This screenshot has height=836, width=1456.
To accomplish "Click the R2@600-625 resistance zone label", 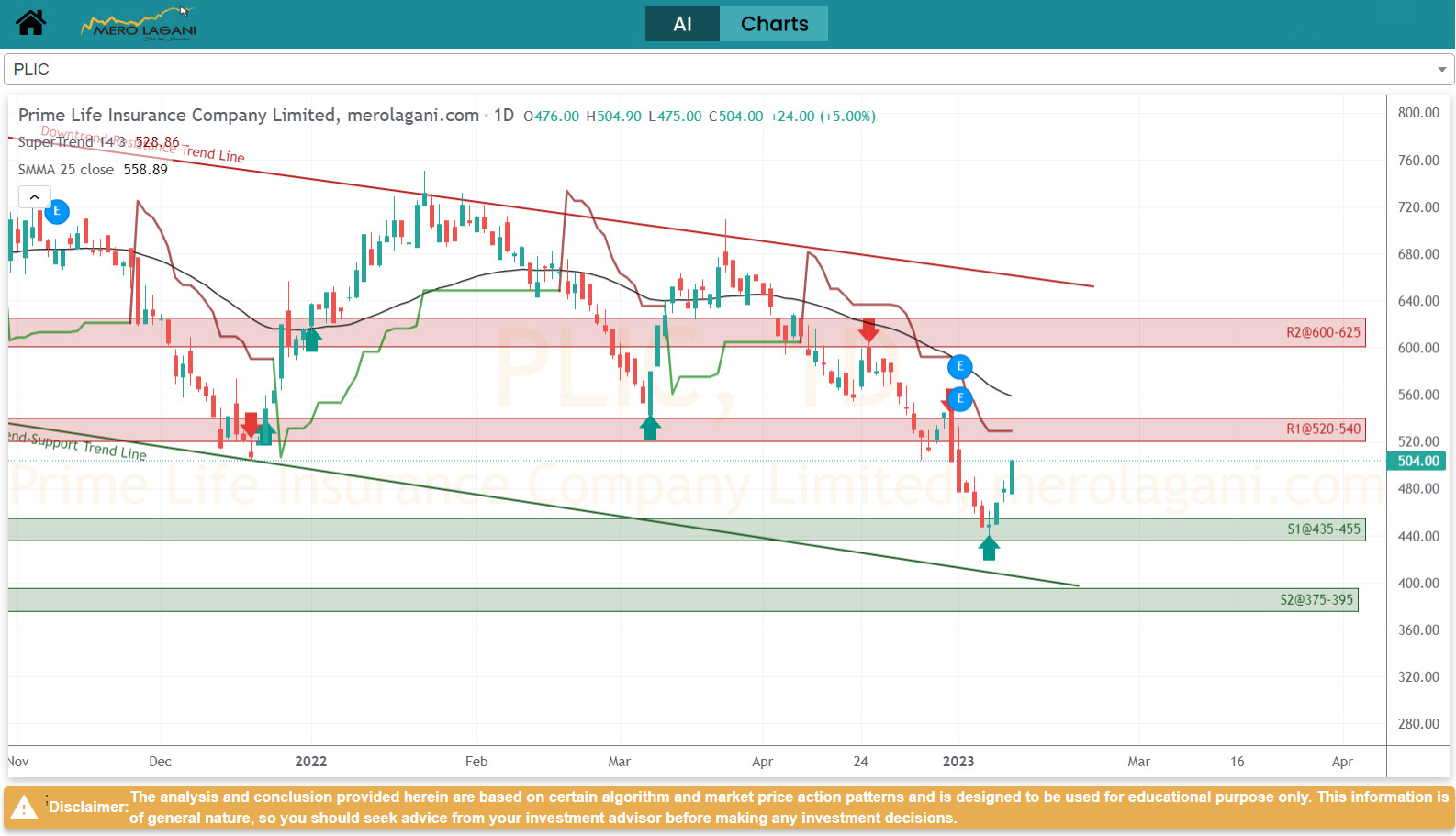I will point(1323,332).
